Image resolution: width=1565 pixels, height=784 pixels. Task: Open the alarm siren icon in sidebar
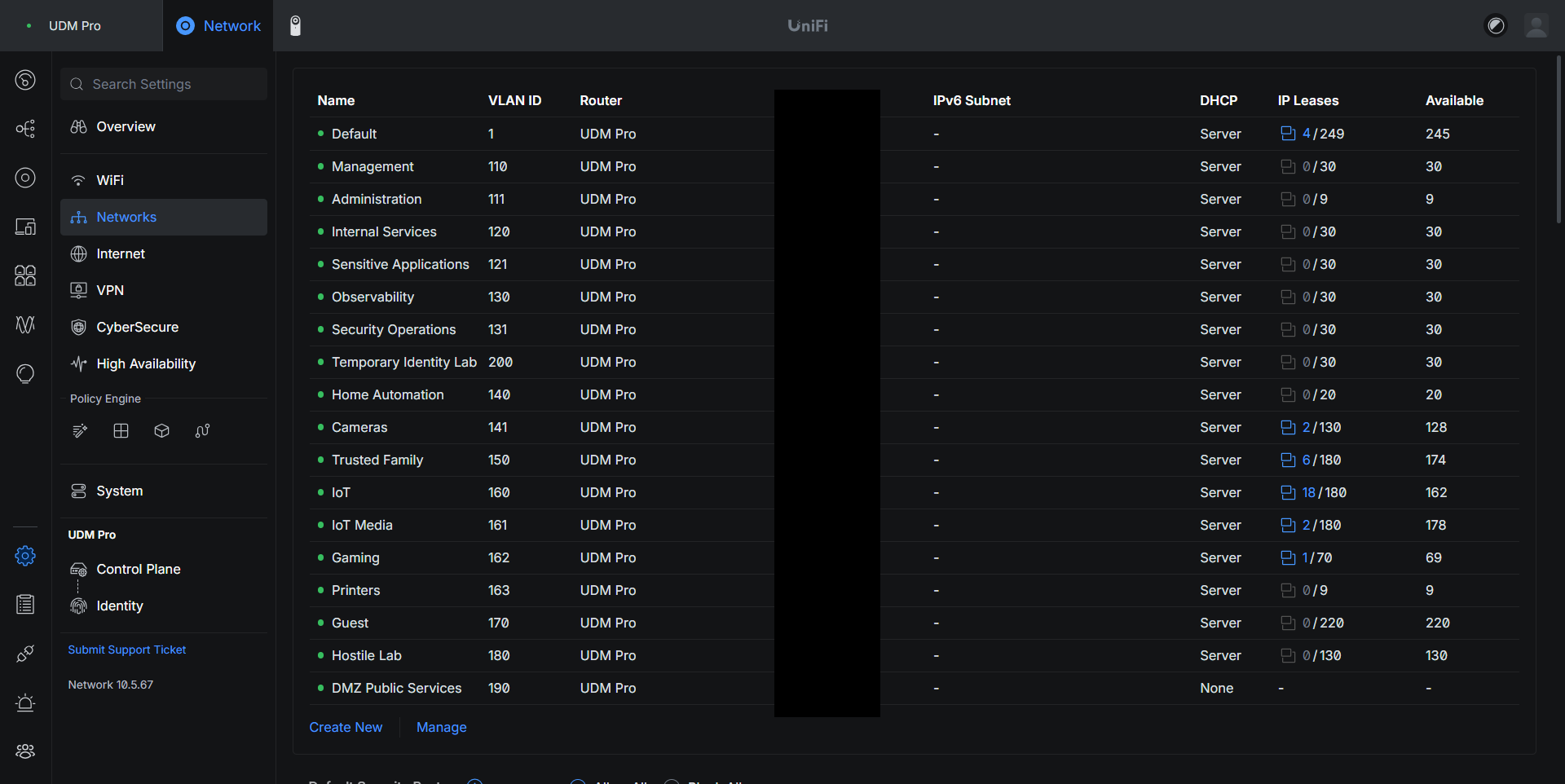25,703
